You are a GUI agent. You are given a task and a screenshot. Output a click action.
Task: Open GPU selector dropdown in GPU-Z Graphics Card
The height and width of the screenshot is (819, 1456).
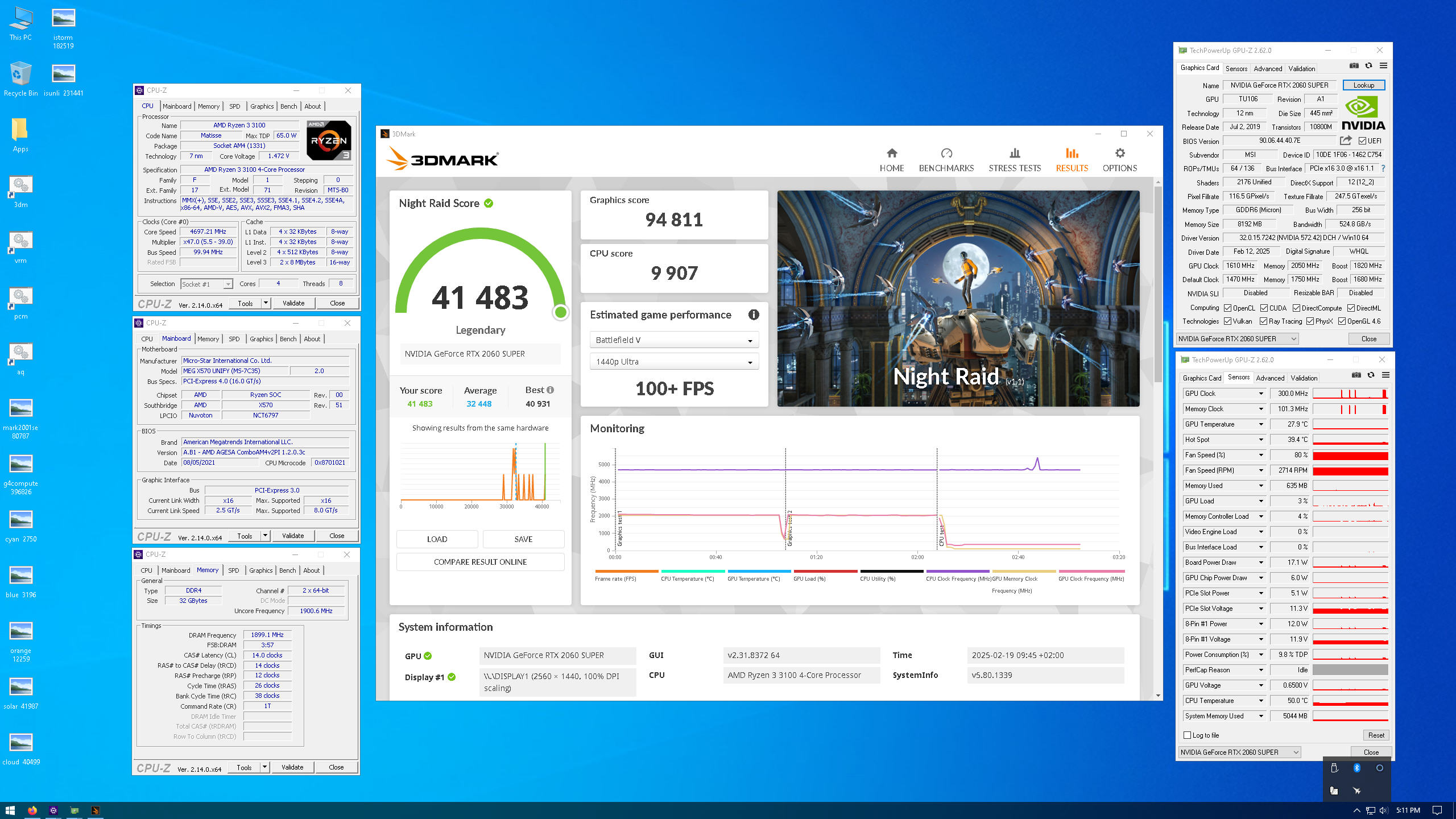point(1238,339)
